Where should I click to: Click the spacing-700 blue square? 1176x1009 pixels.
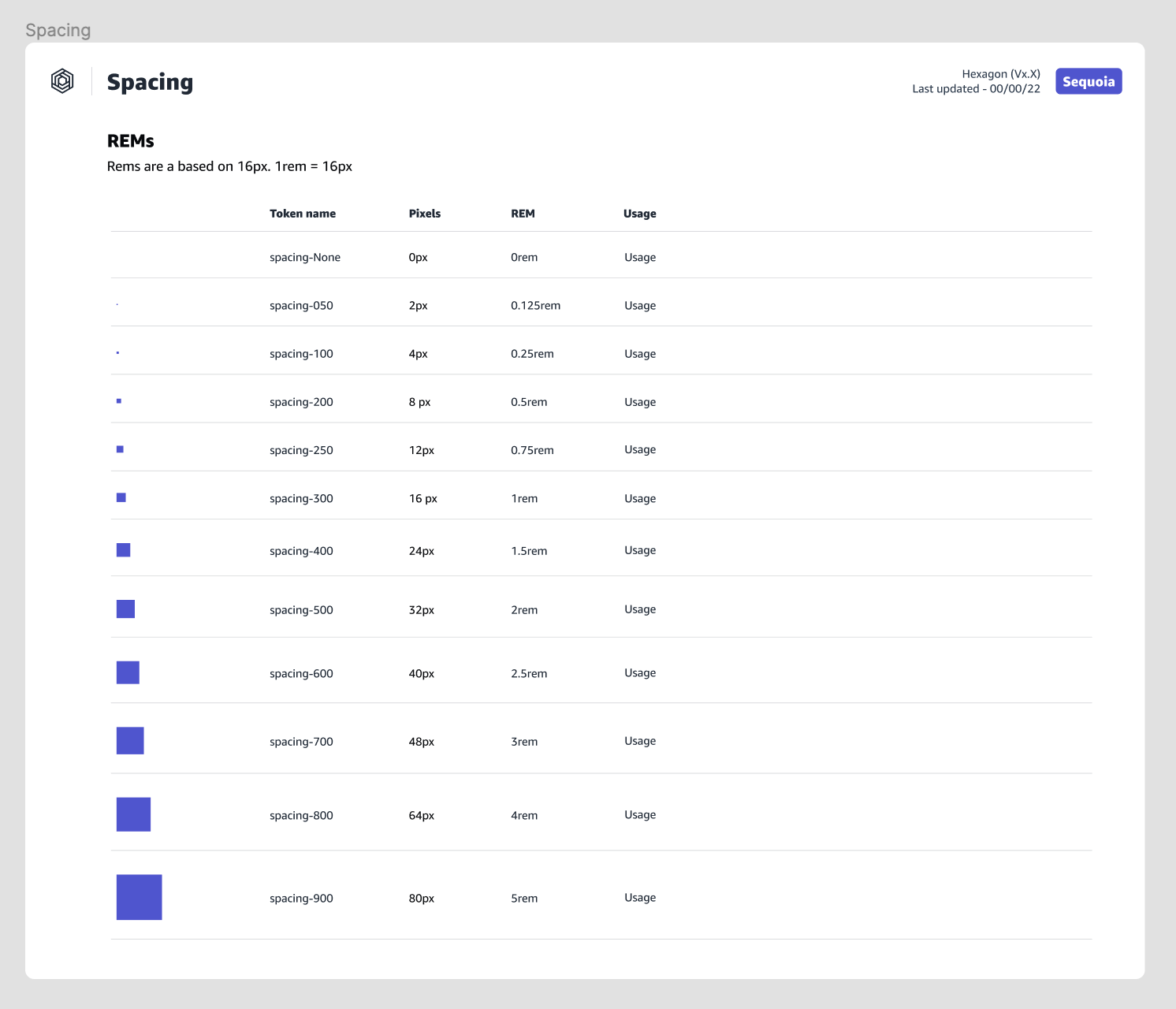point(130,741)
